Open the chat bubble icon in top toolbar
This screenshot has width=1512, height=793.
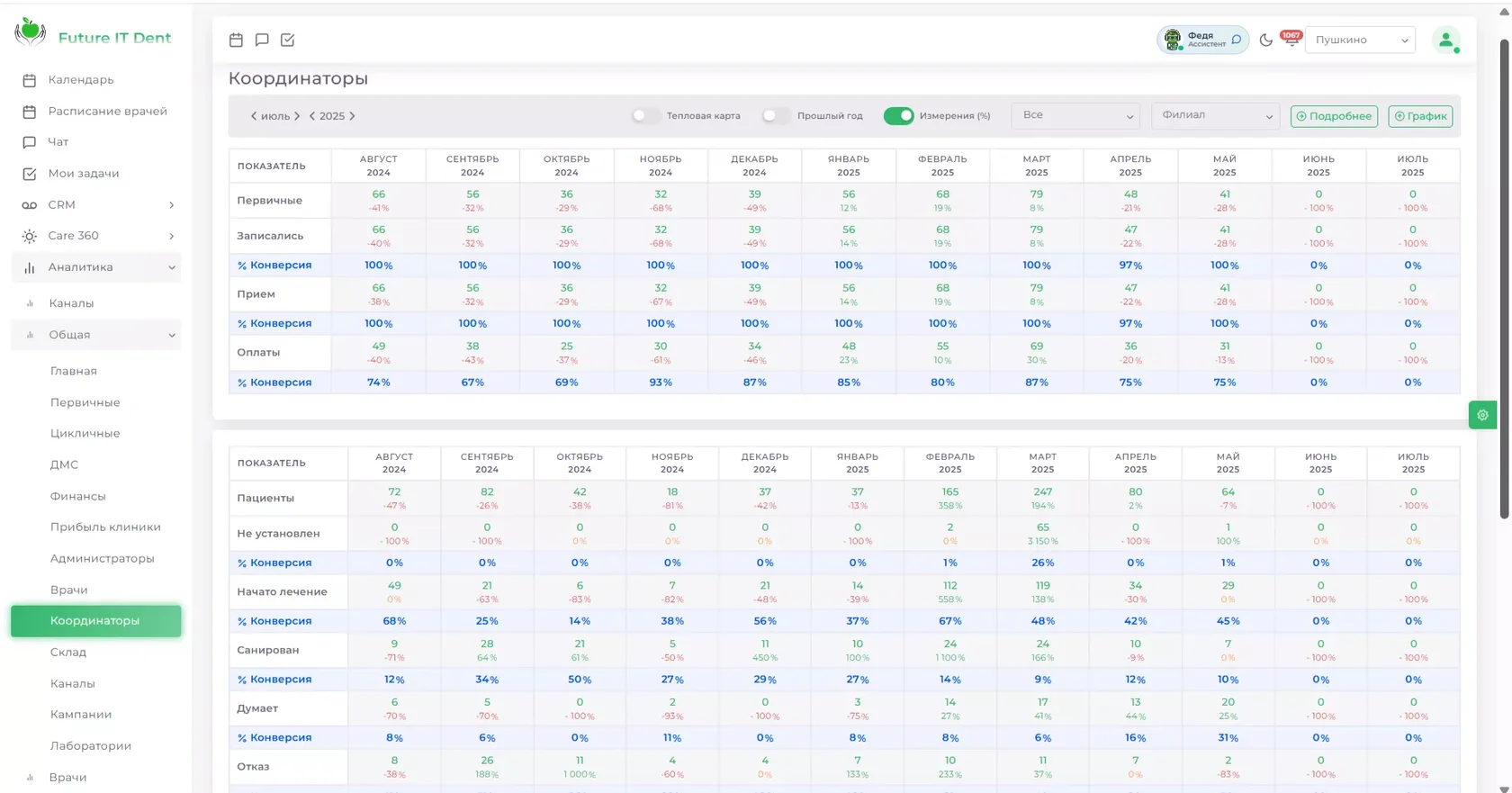(x=262, y=40)
